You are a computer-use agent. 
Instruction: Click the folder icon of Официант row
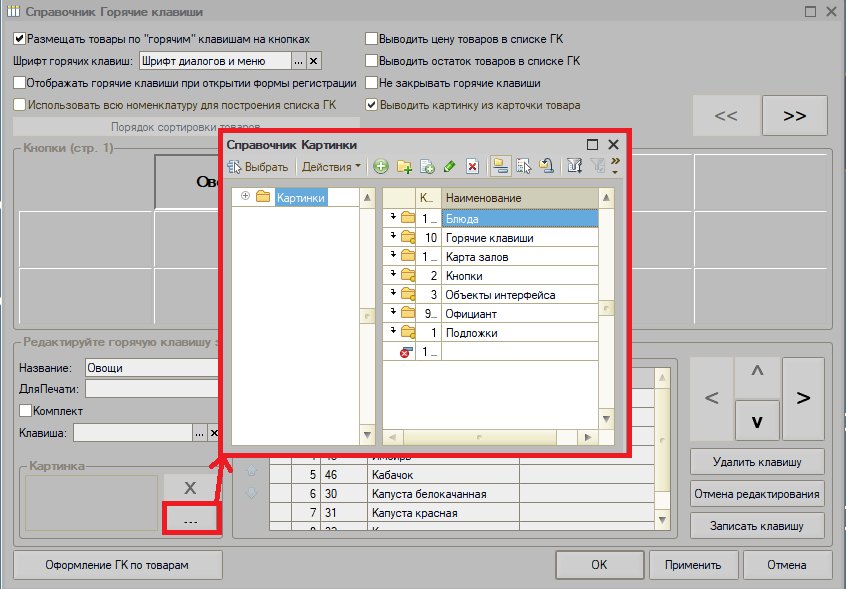408,313
